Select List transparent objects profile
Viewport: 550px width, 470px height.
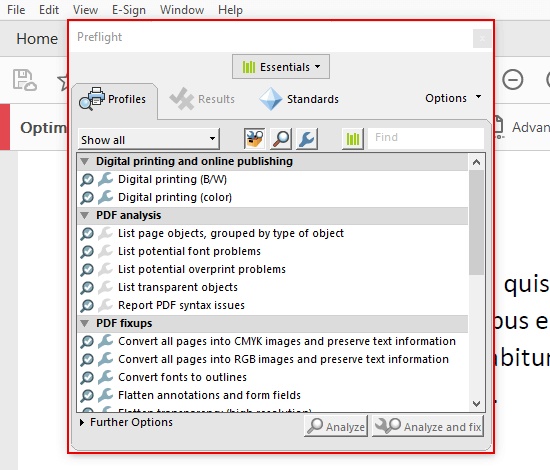[272, 287]
